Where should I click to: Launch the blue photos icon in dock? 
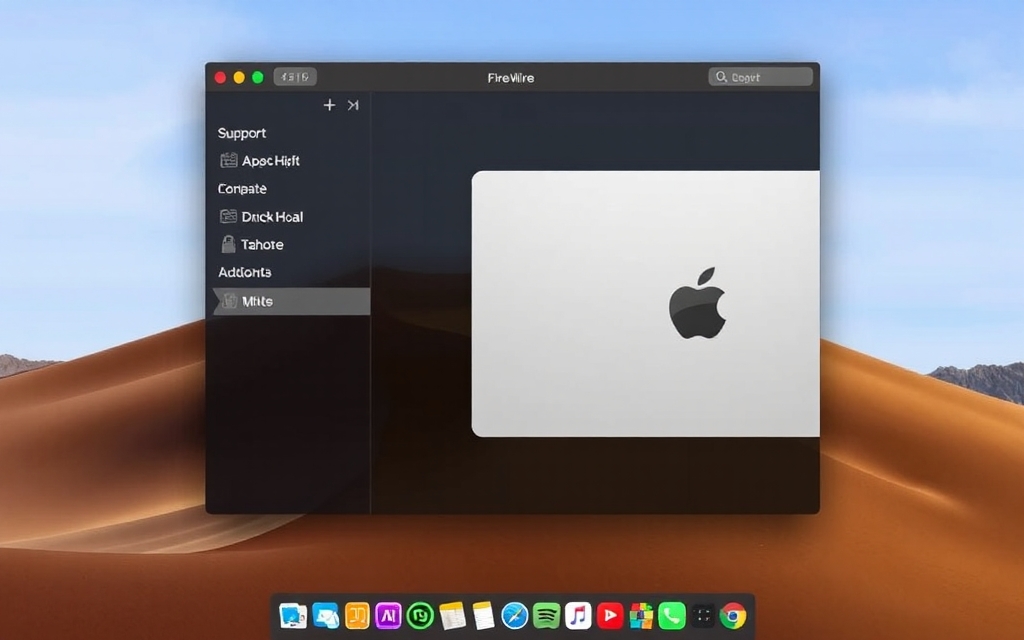tap(325, 616)
